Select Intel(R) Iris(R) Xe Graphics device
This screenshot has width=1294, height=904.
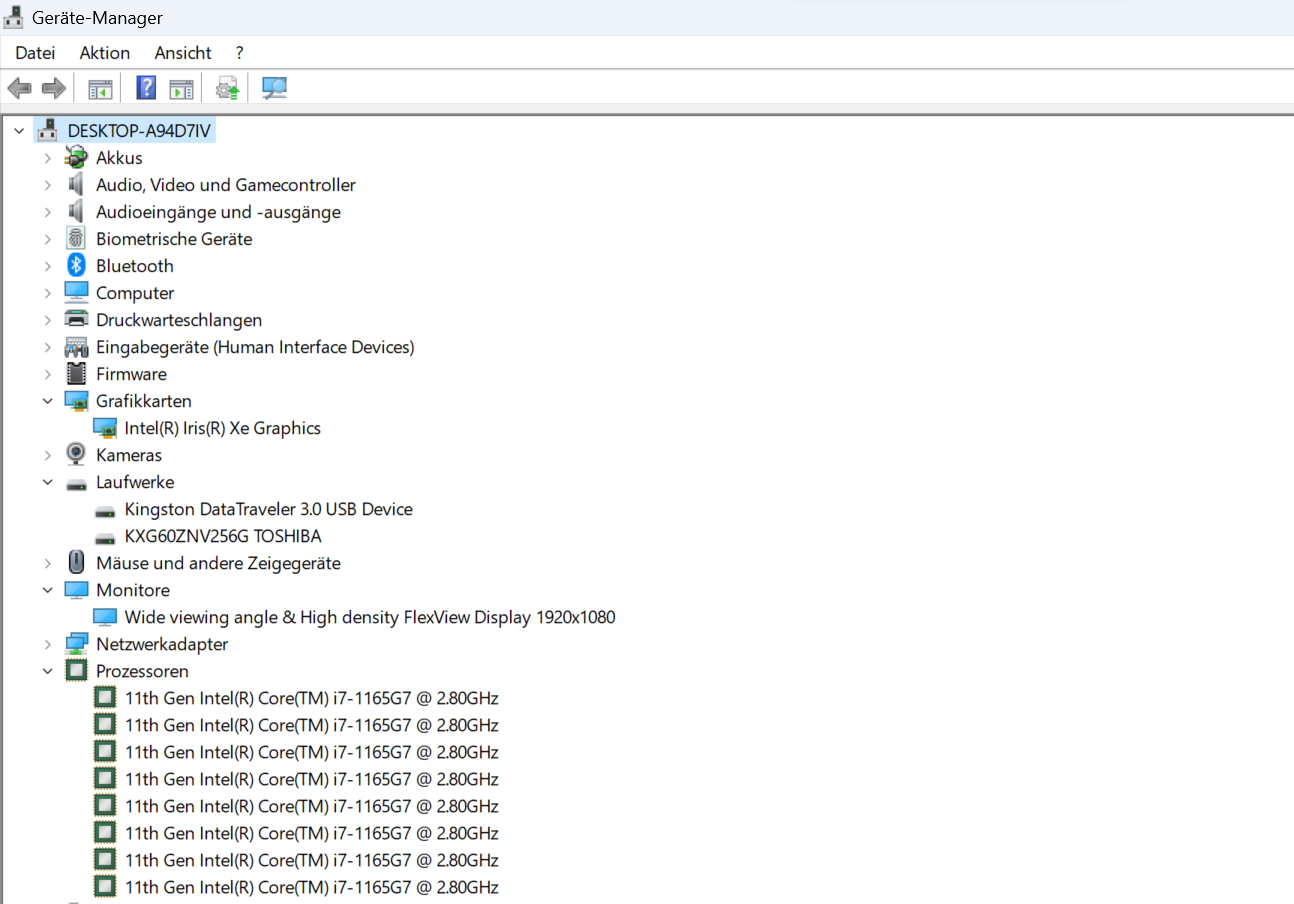click(x=222, y=427)
